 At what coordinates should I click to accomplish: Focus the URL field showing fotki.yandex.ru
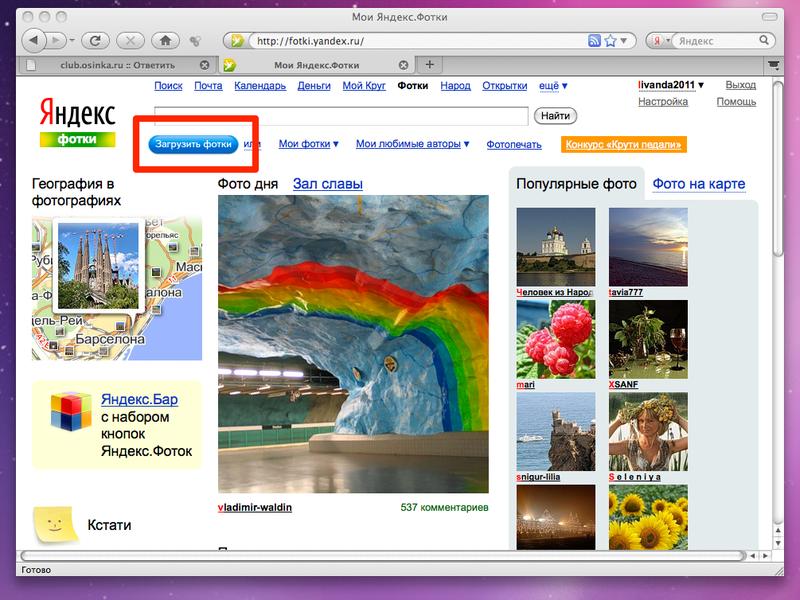pos(418,41)
